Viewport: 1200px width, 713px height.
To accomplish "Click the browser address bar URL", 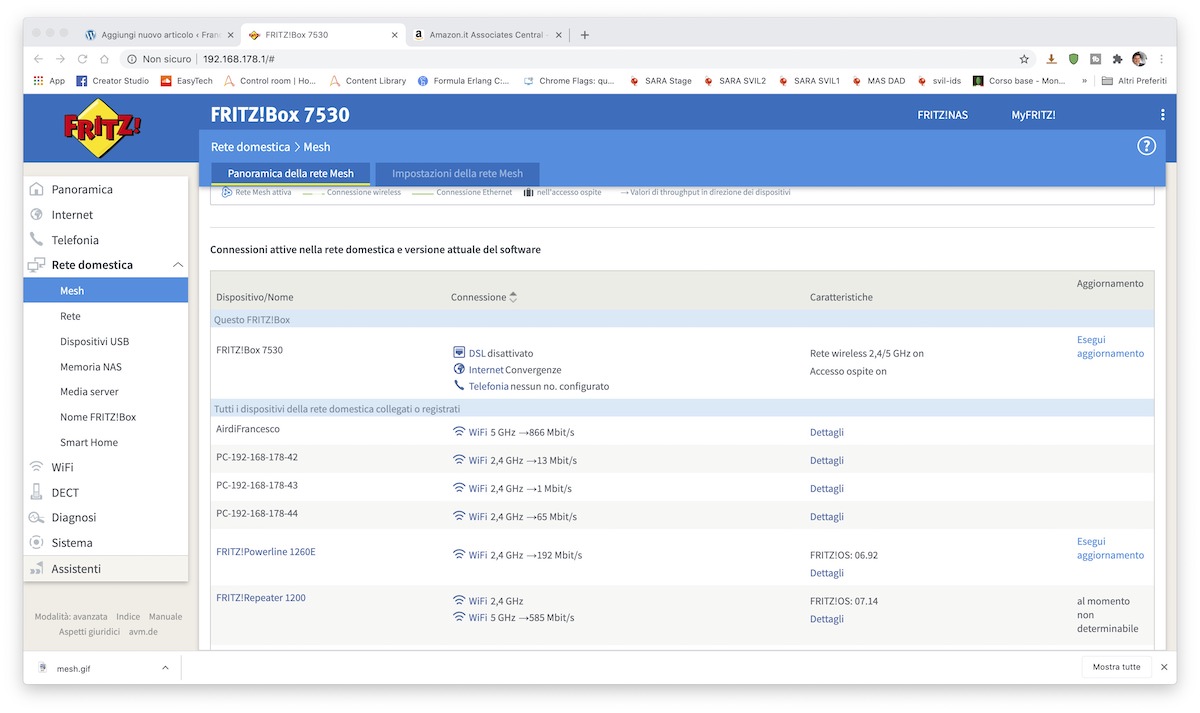I will (x=239, y=59).
